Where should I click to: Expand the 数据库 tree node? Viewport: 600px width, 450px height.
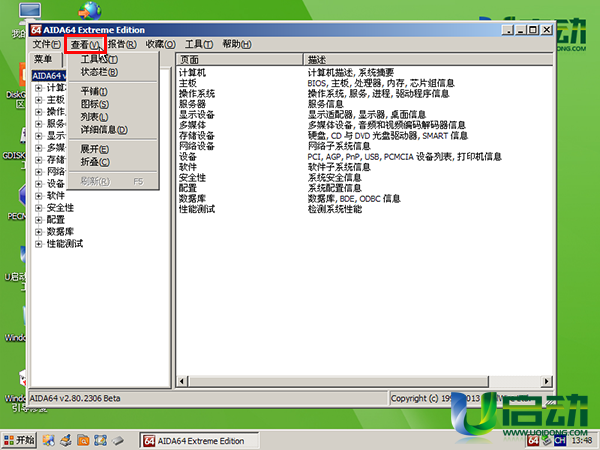click(38, 232)
